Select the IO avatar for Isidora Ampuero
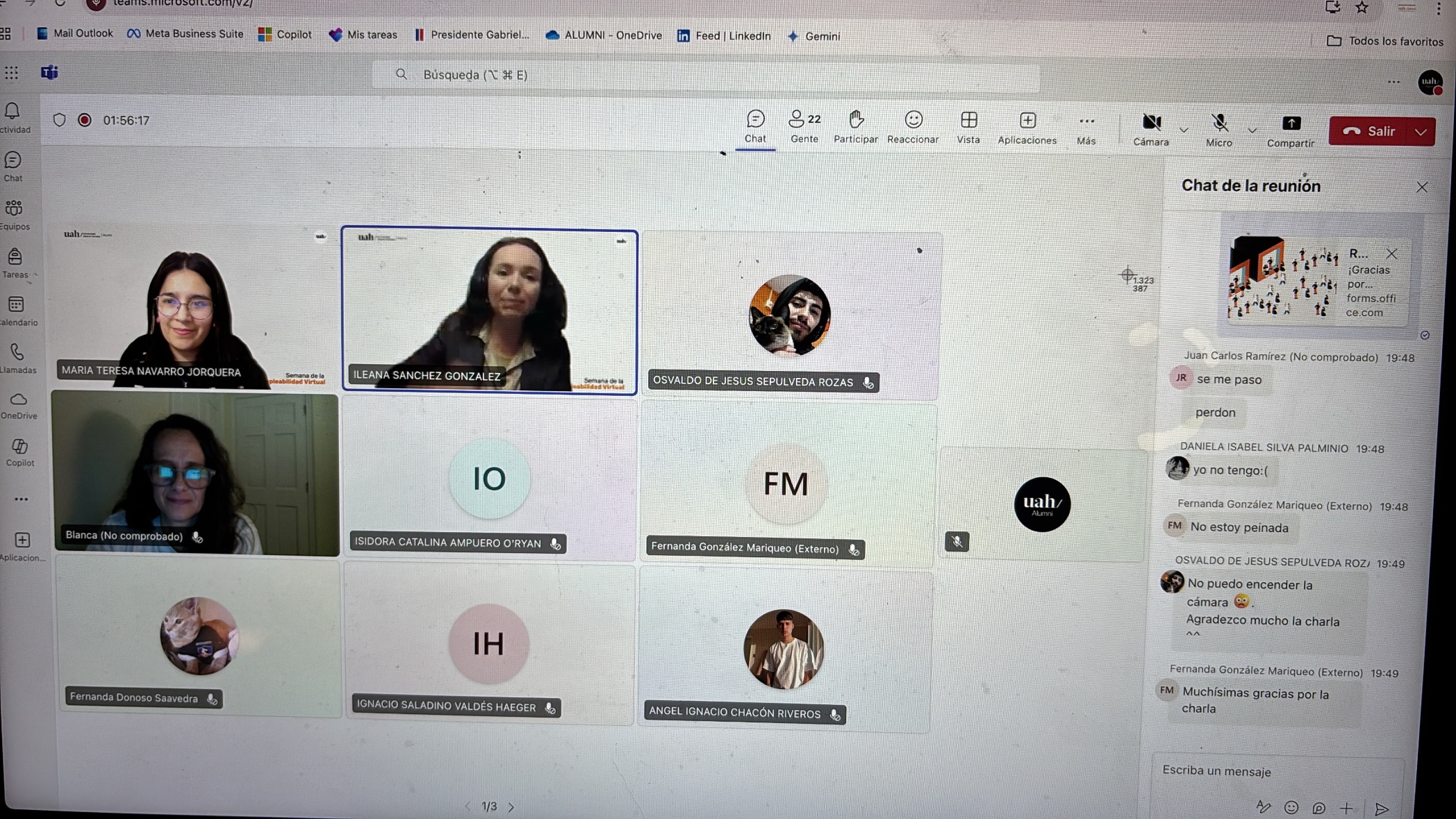The image size is (1456, 819). point(490,479)
